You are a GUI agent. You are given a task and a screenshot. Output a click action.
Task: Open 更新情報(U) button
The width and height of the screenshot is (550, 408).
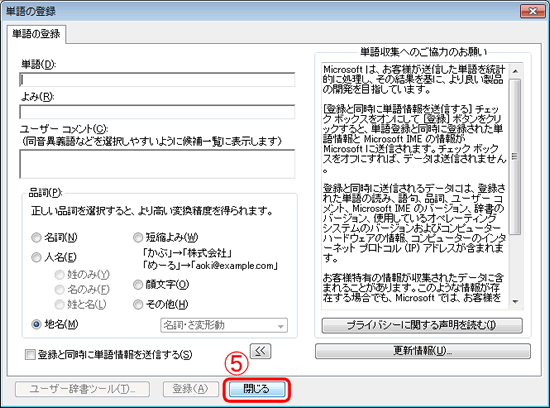click(423, 350)
